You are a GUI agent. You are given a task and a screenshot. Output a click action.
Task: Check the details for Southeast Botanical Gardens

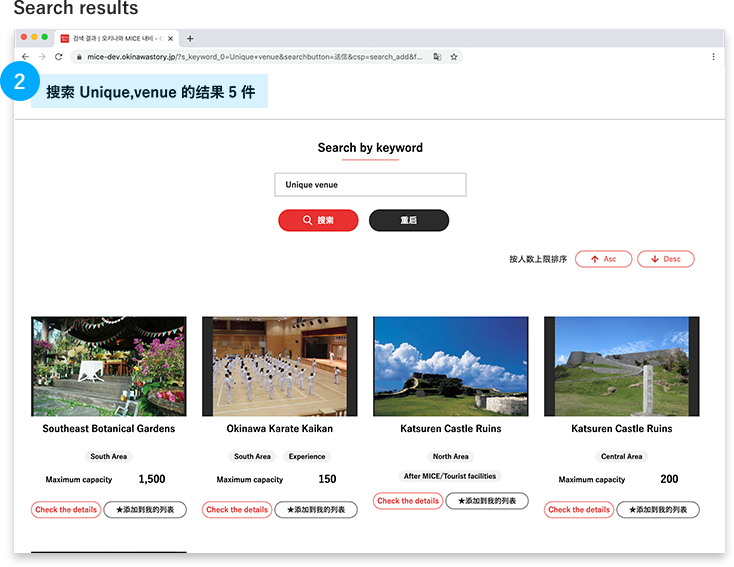point(66,509)
